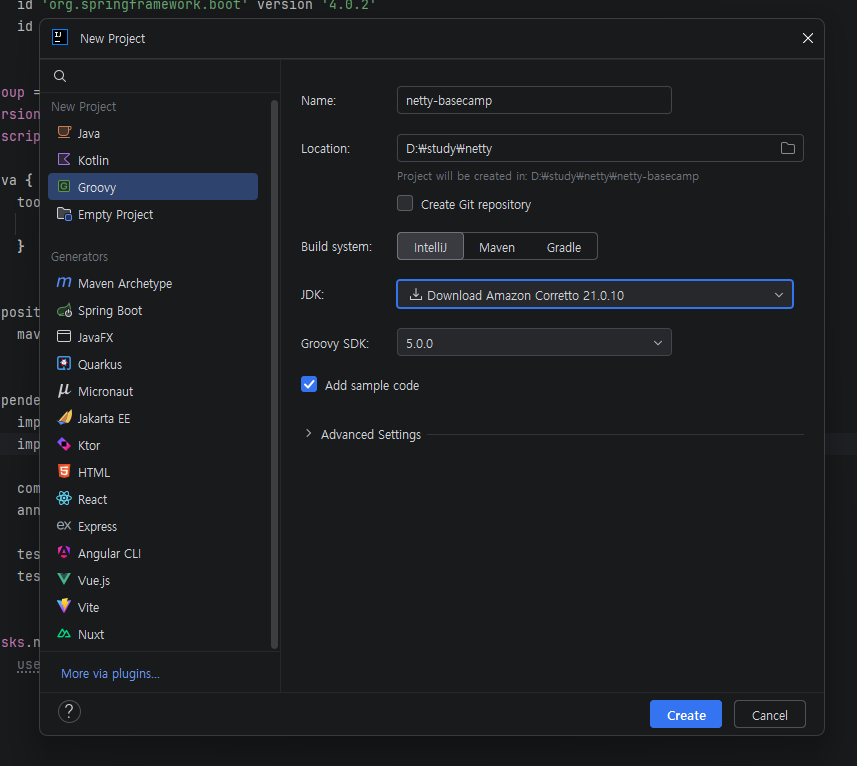Uncheck Add sample code checkbox

[309, 384]
